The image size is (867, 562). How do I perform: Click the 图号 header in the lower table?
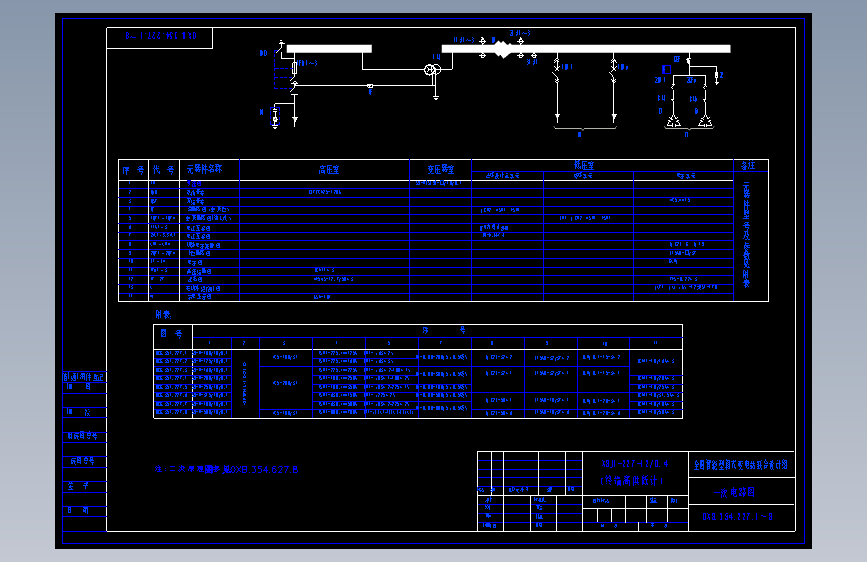[171, 334]
